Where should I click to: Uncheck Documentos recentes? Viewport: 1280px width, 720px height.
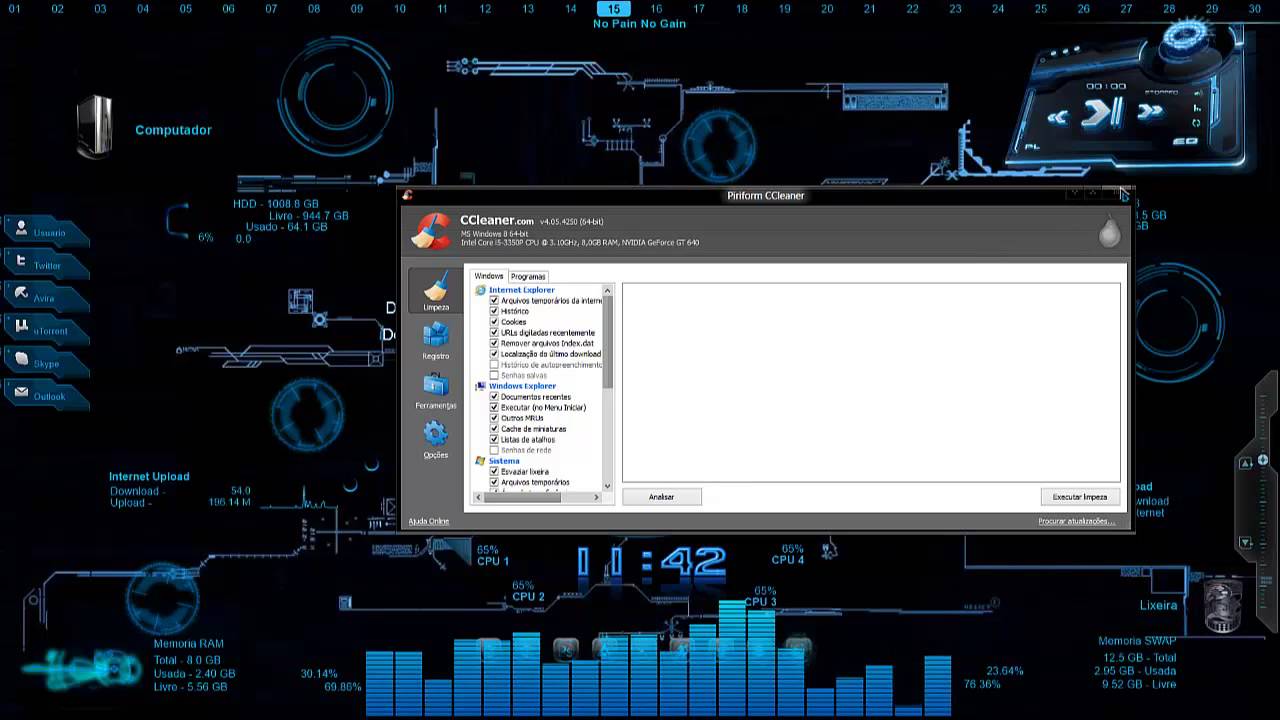[494, 397]
